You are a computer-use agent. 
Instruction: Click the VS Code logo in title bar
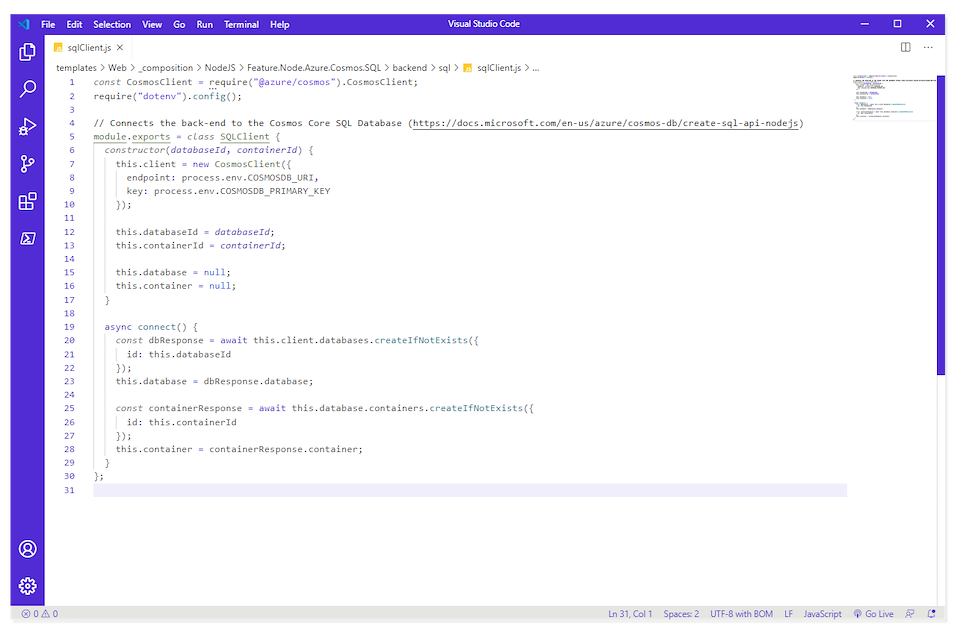click(24, 24)
